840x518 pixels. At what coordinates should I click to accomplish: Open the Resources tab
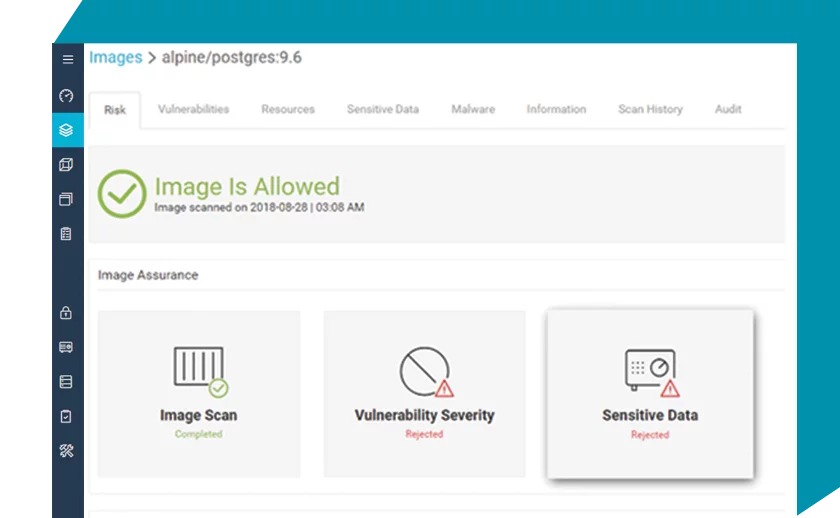288,109
